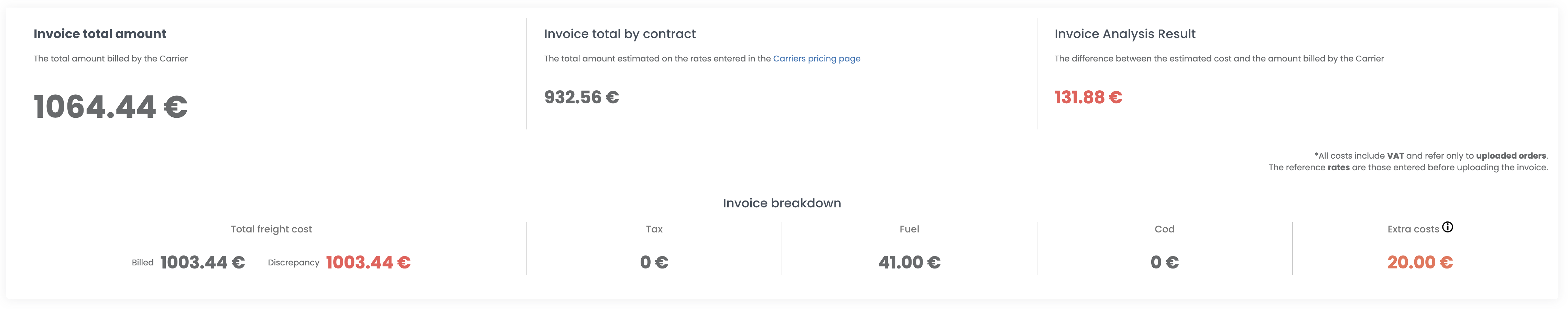The width and height of the screenshot is (1568, 309).
Task: Select the Fuel 41.00 € amount
Action: [x=910, y=262]
